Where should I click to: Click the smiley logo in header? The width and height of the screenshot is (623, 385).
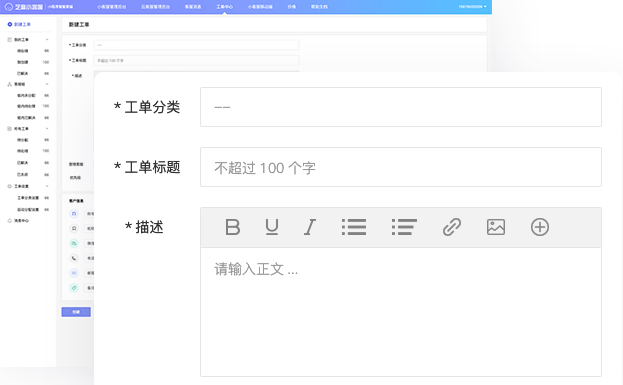tap(9, 7)
